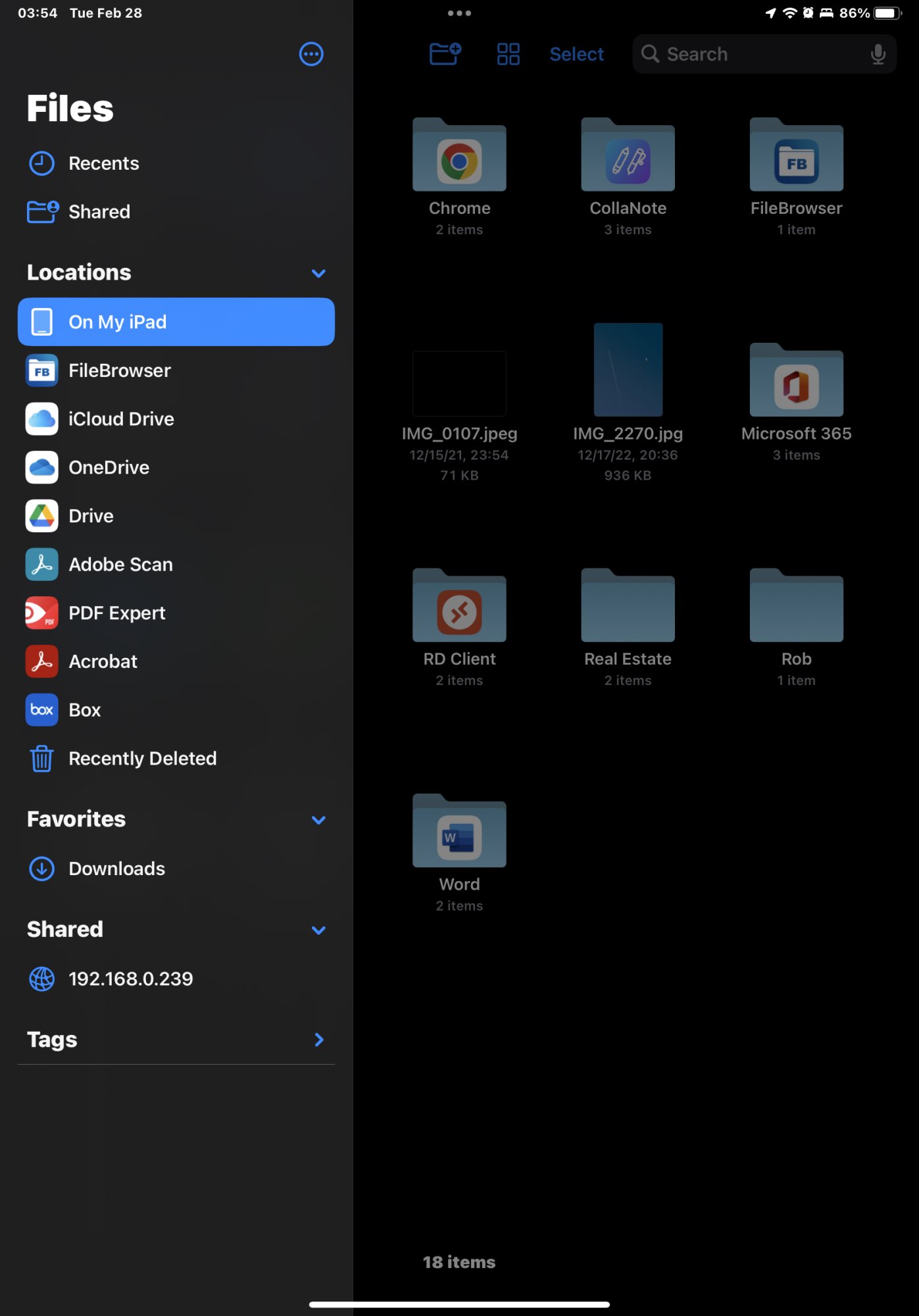This screenshot has height=1316, width=919.
Task: Click the Tags heading text
Action: pyautogui.click(x=52, y=1040)
